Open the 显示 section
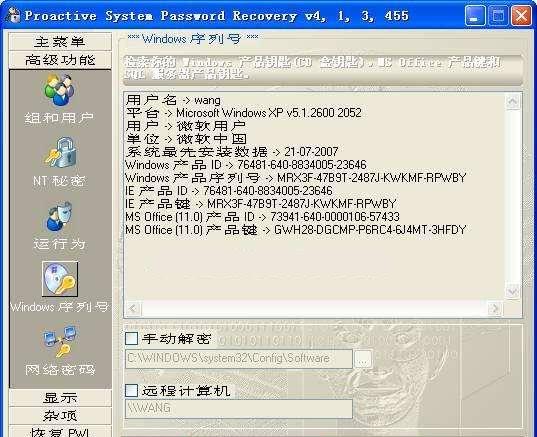 pyautogui.click(x=60, y=398)
